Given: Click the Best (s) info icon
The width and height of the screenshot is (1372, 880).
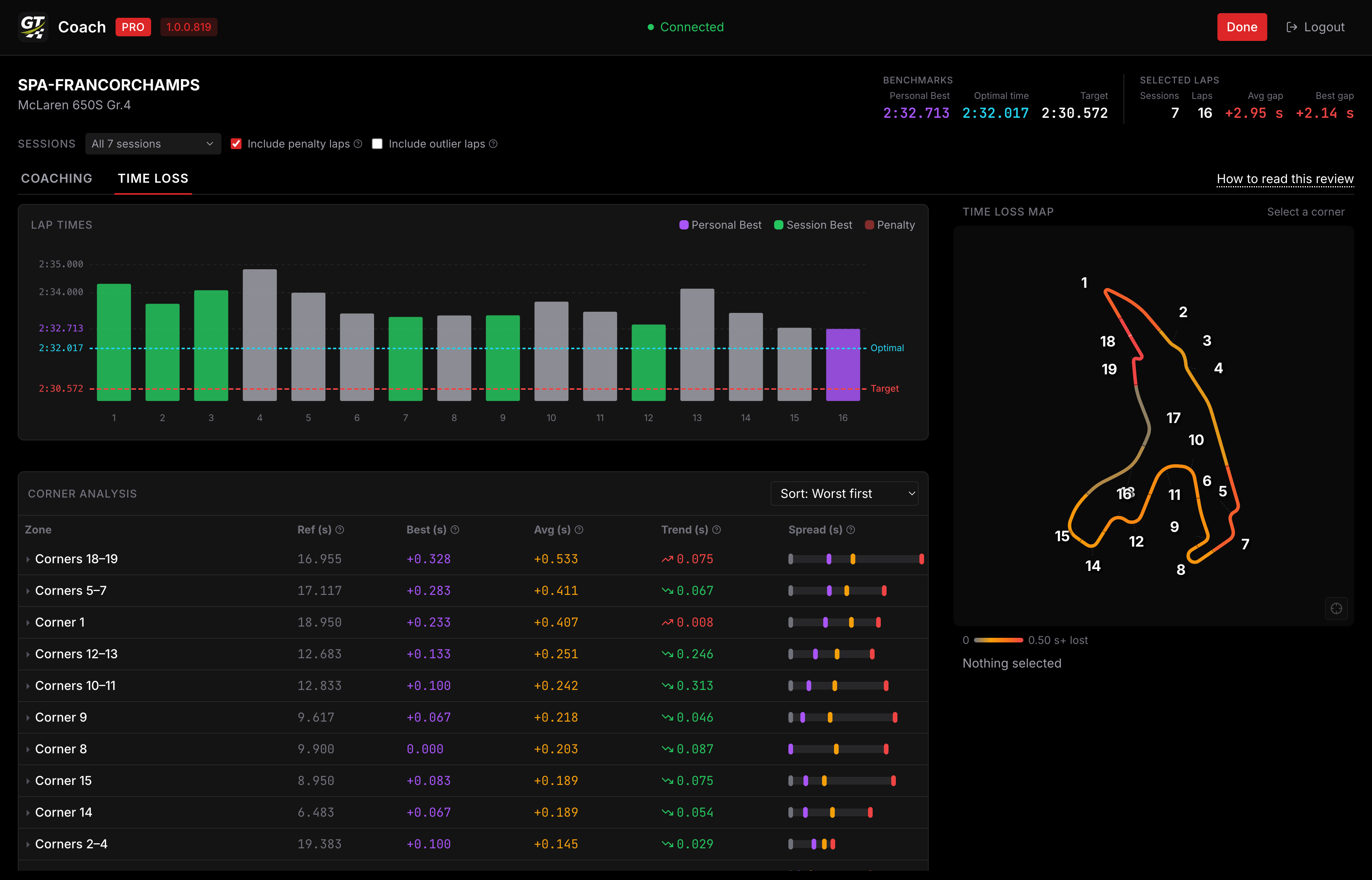Looking at the screenshot, I should (x=455, y=530).
